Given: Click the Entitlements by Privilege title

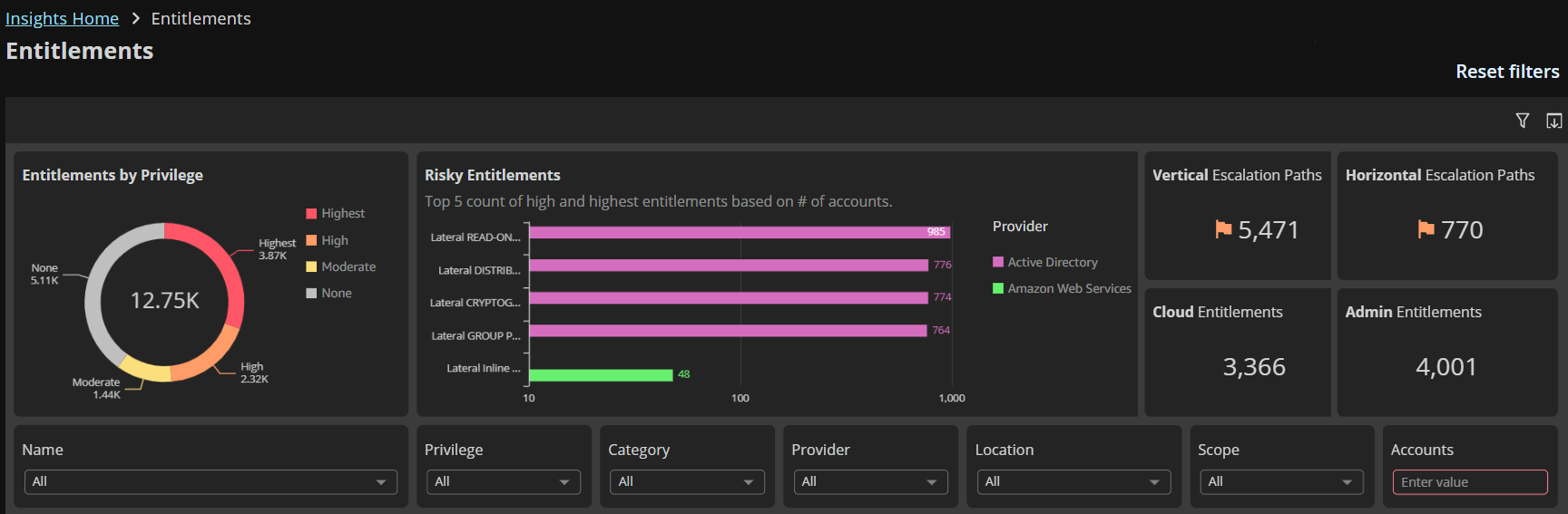Looking at the screenshot, I should pyautogui.click(x=113, y=175).
